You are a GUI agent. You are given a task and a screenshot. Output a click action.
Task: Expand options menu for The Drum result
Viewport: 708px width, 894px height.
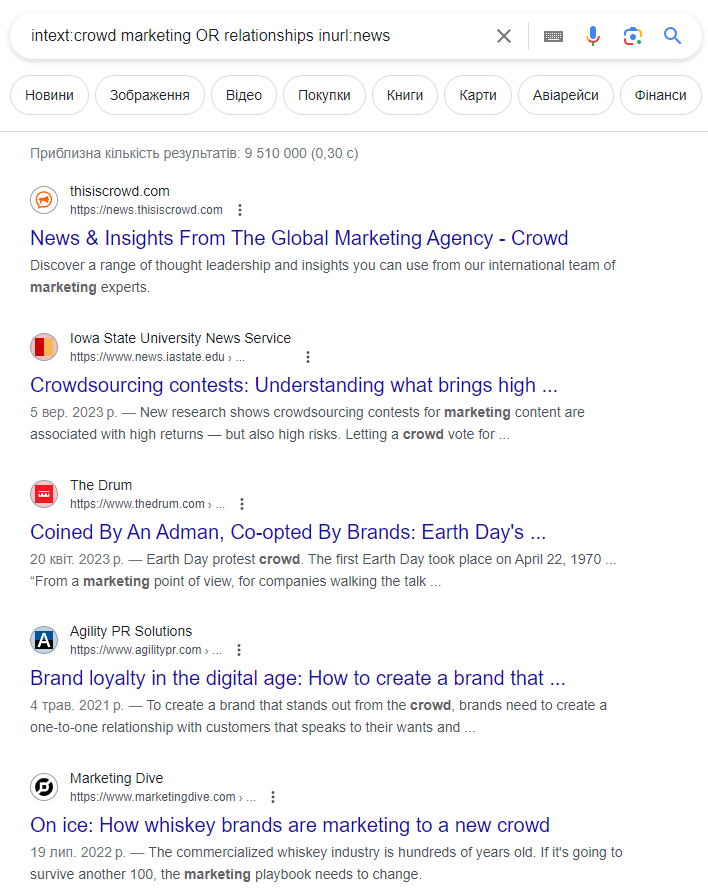coord(242,504)
